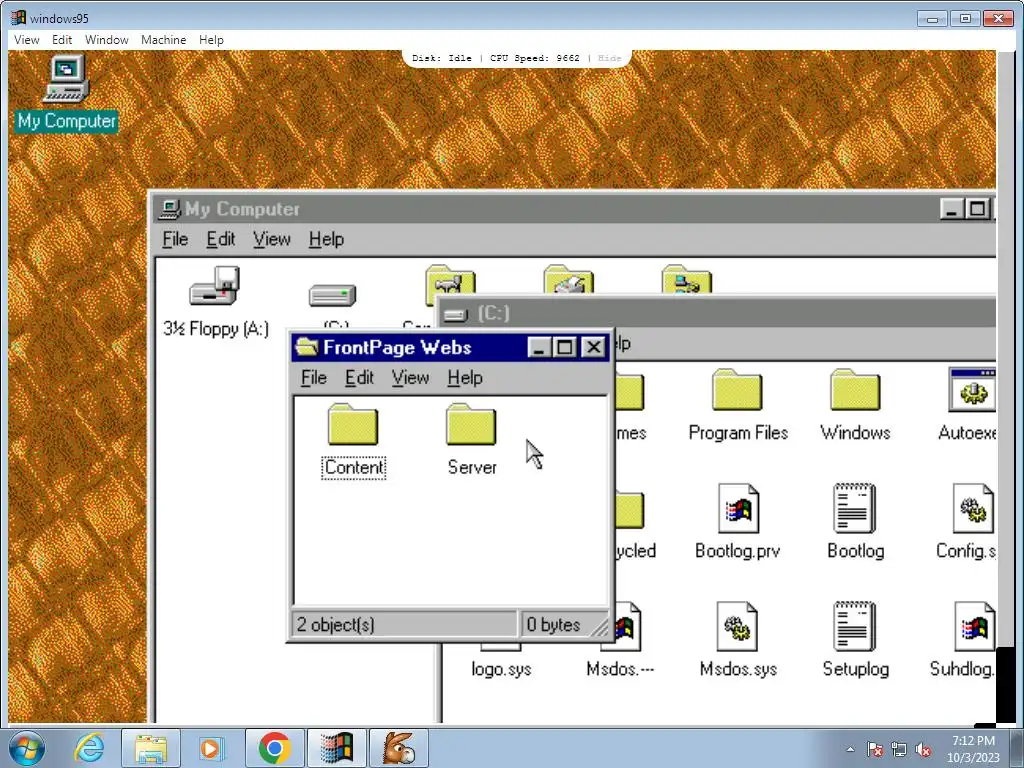The width and height of the screenshot is (1024, 768).
Task: Maximize the My Computer window
Action: coord(977,209)
